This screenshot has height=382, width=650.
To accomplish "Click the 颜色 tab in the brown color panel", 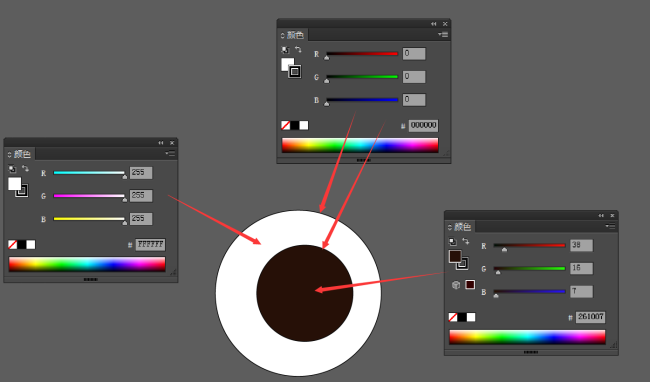I will (460, 227).
